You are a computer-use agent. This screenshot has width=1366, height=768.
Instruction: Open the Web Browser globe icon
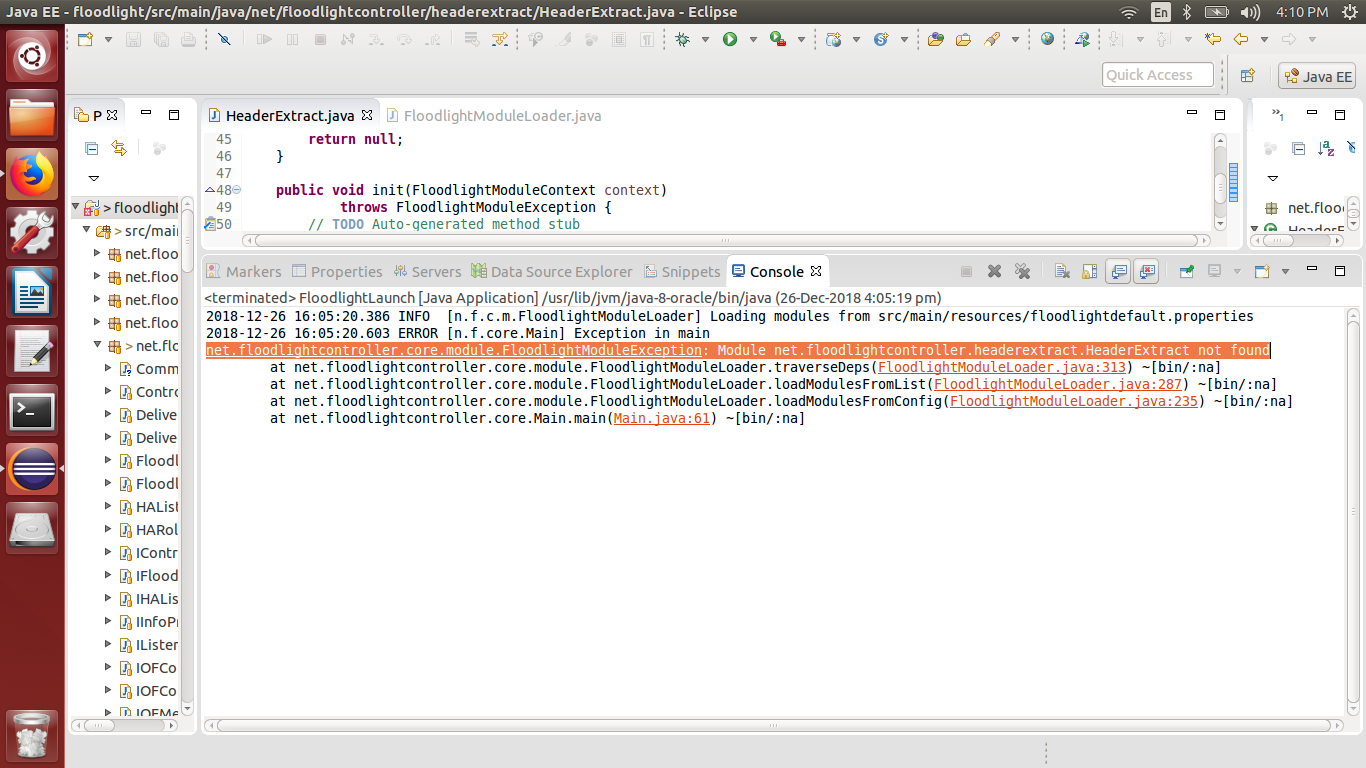[1047, 39]
